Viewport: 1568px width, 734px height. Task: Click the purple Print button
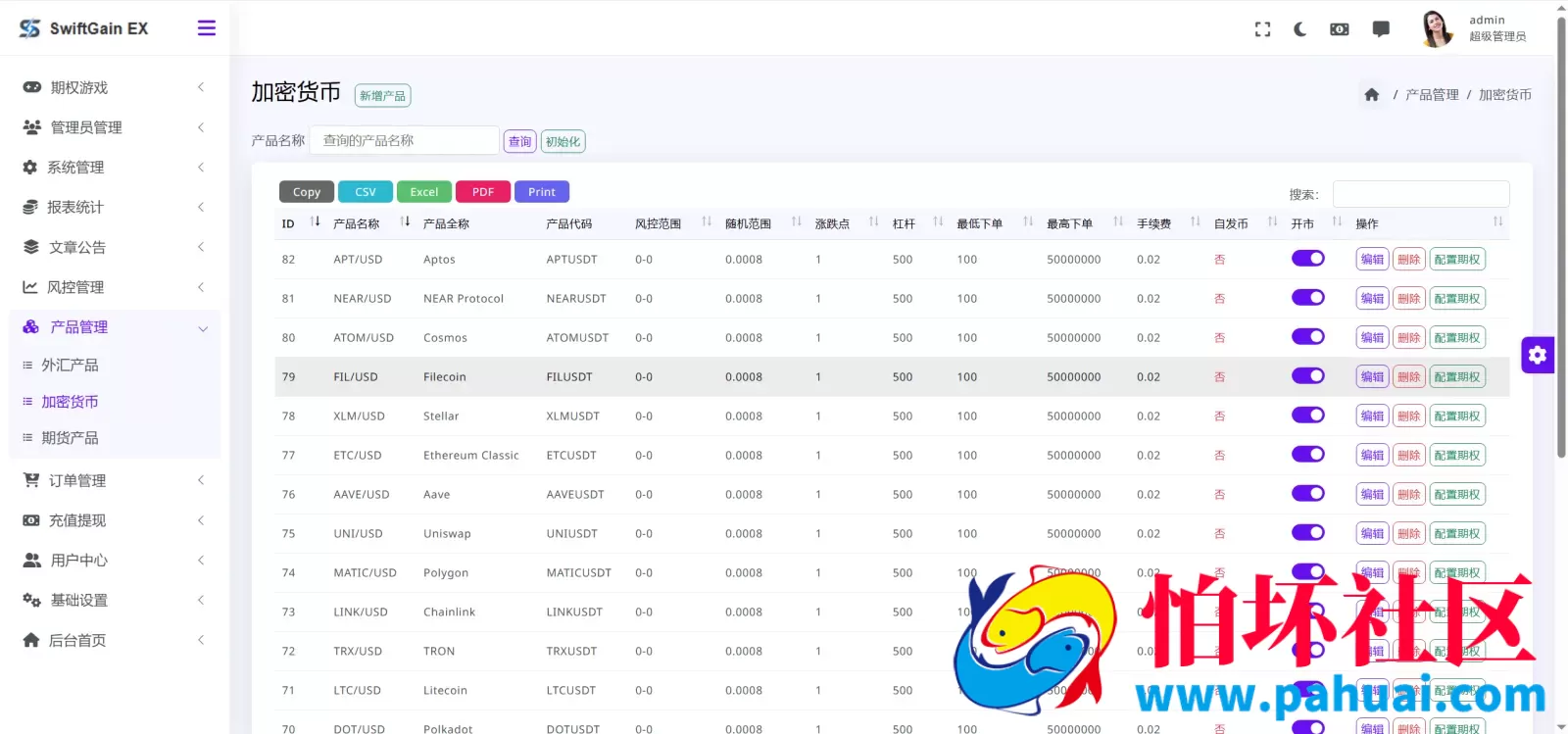coord(542,192)
